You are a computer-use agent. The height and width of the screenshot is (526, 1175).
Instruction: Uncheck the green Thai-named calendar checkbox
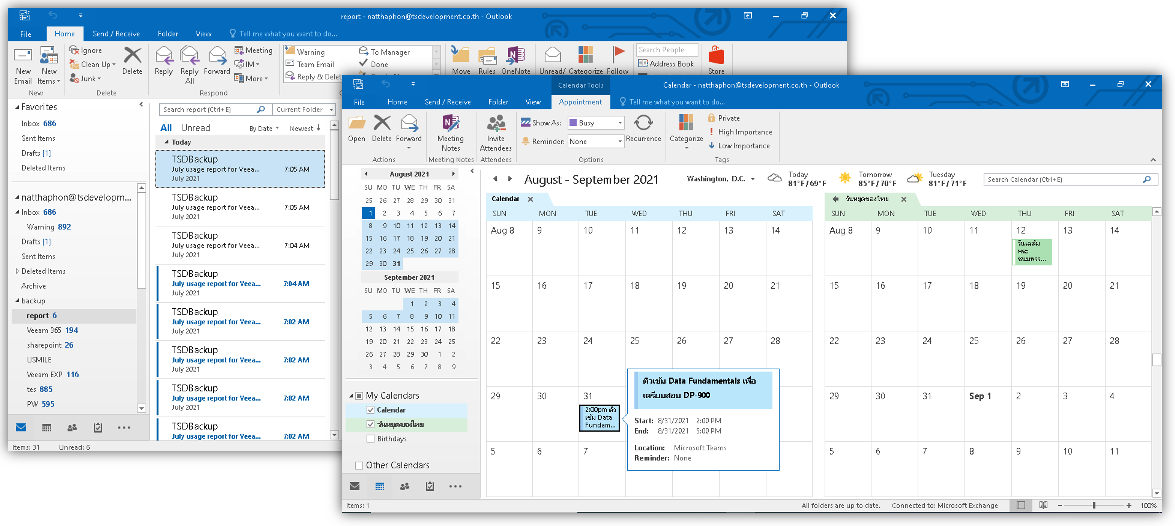(370, 425)
